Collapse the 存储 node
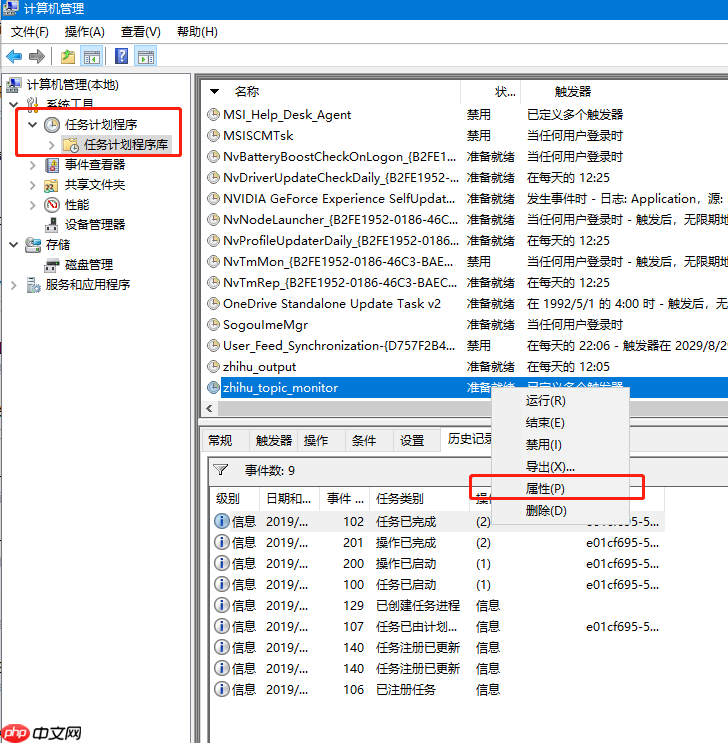728x743 pixels. tap(14, 245)
